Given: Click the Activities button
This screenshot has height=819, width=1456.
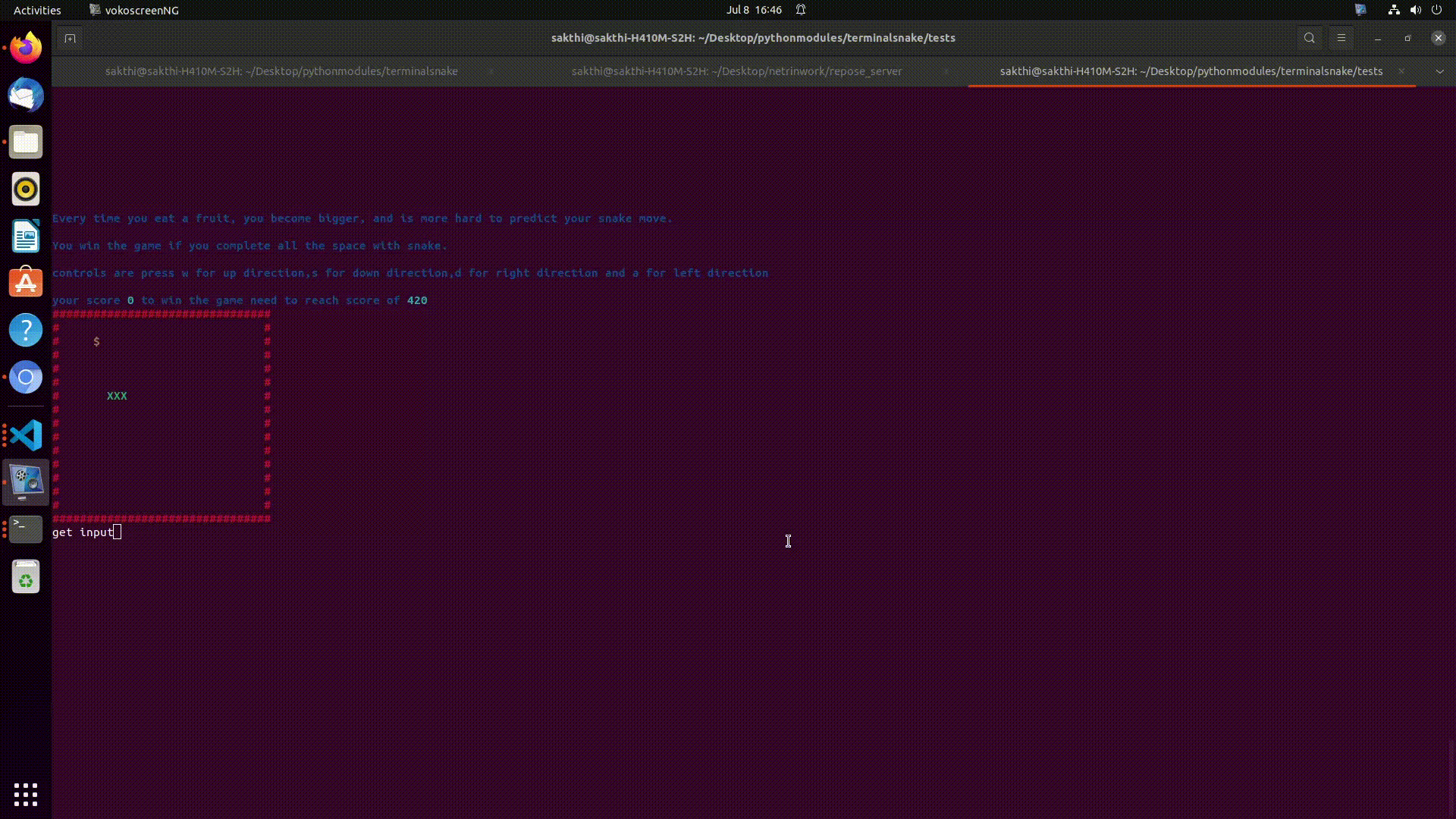Looking at the screenshot, I should [x=37, y=10].
